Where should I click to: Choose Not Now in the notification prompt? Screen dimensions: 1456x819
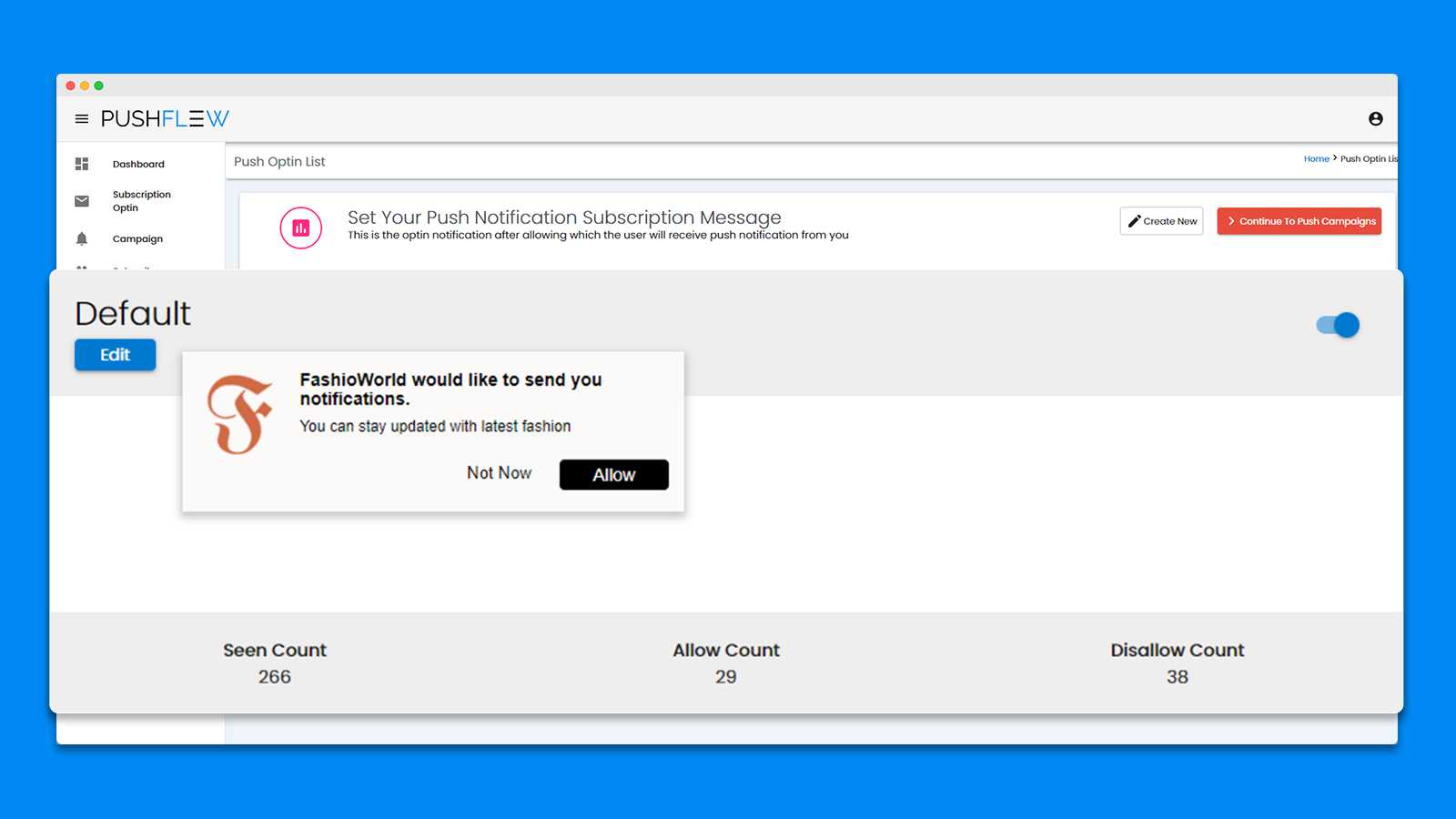coord(499,473)
